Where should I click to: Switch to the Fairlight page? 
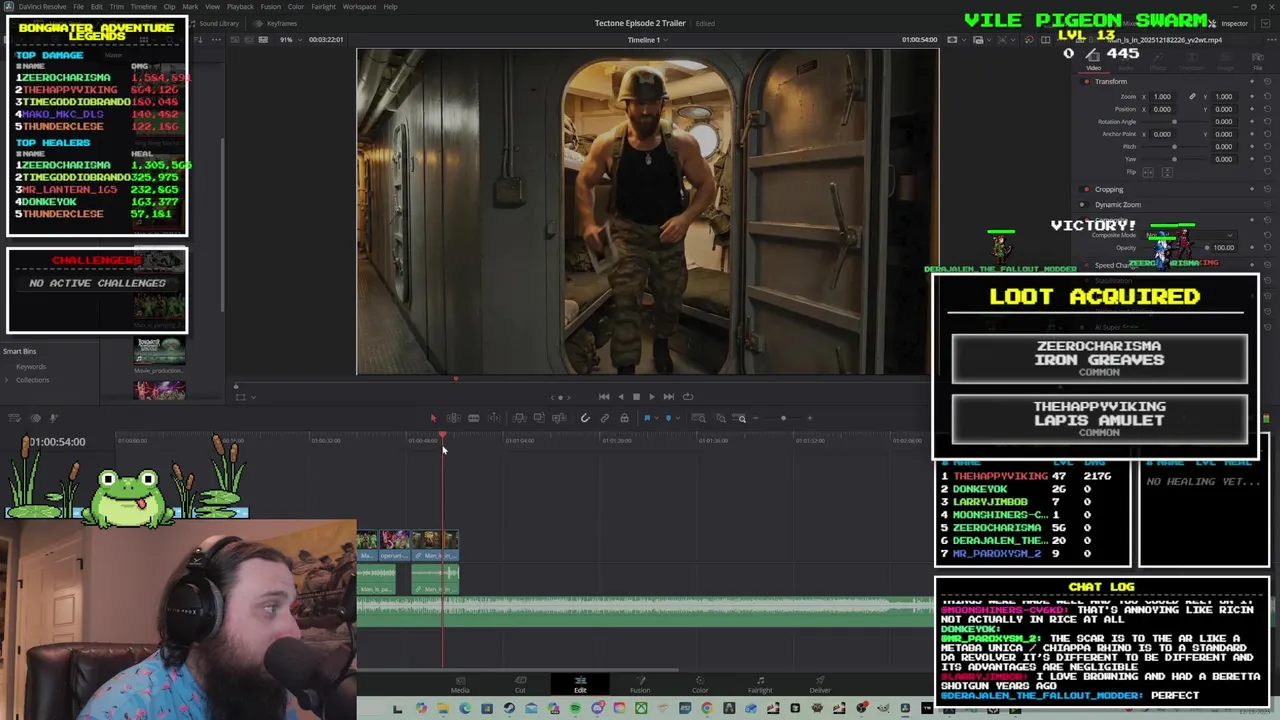point(760,685)
